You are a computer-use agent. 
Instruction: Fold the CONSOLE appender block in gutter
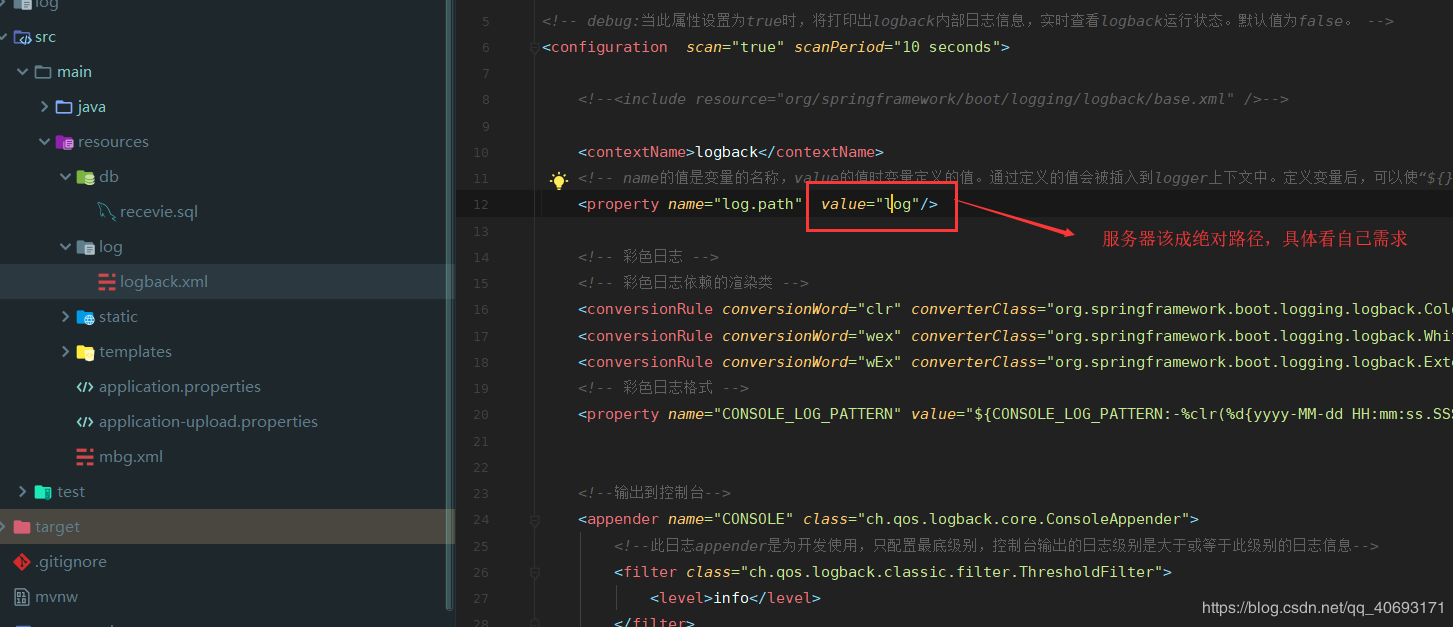pos(535,520)
